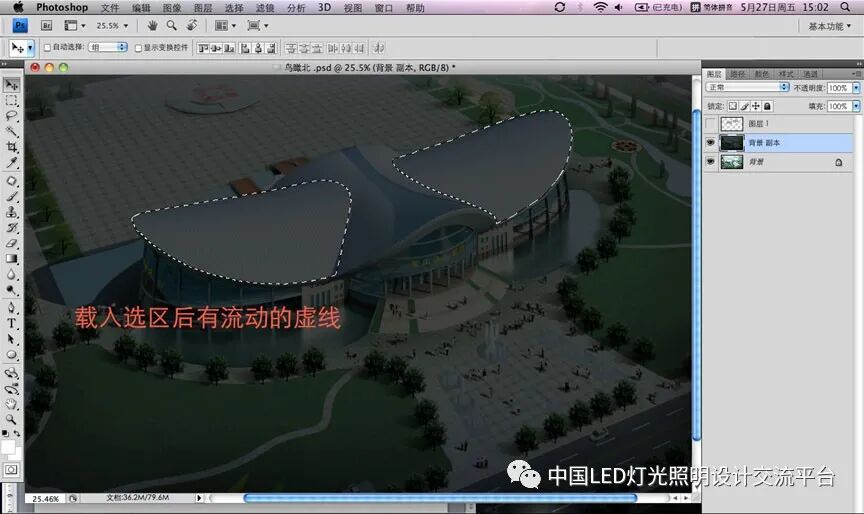Click Rotate View tool in application bar

click(x=191, y=25)
